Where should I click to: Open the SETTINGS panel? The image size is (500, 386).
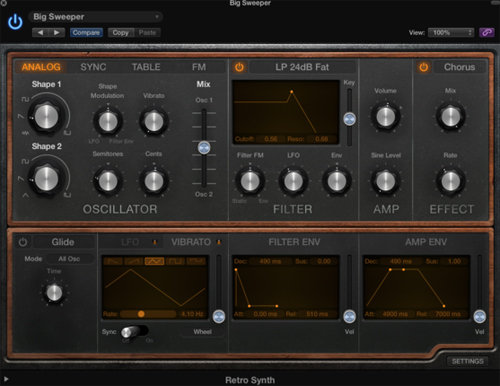coord(467,361)
